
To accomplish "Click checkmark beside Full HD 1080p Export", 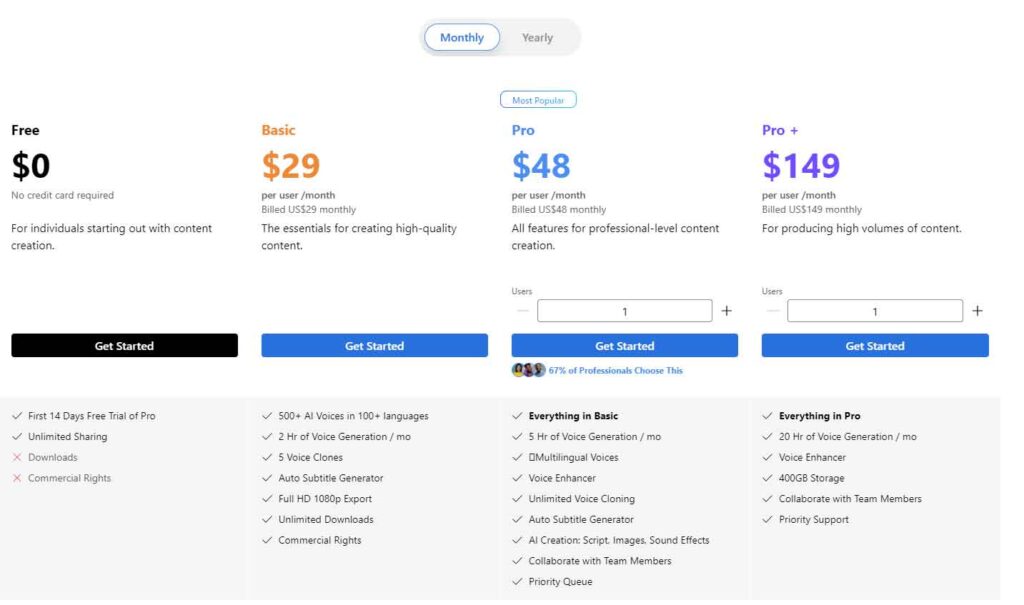I will click(x=268, y=499).
